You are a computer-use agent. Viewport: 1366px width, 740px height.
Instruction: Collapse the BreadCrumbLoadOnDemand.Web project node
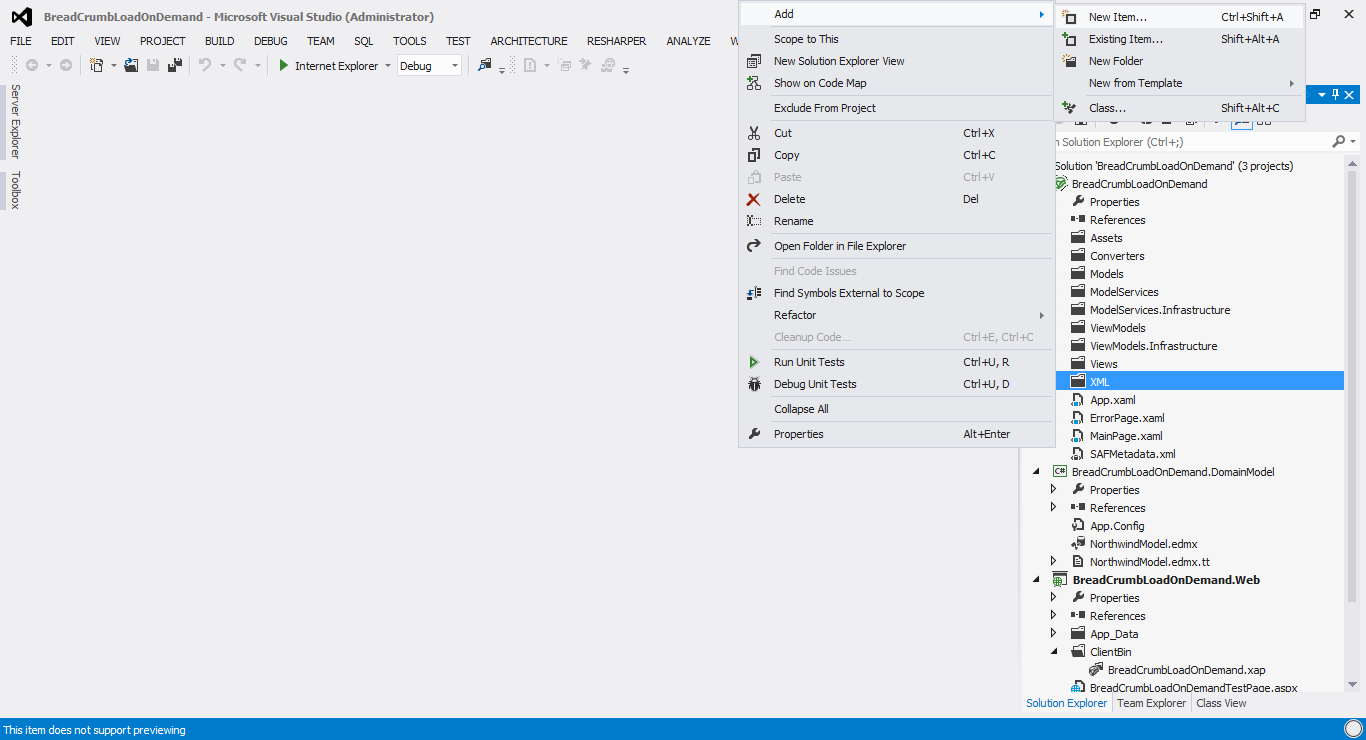(1036, 580)
